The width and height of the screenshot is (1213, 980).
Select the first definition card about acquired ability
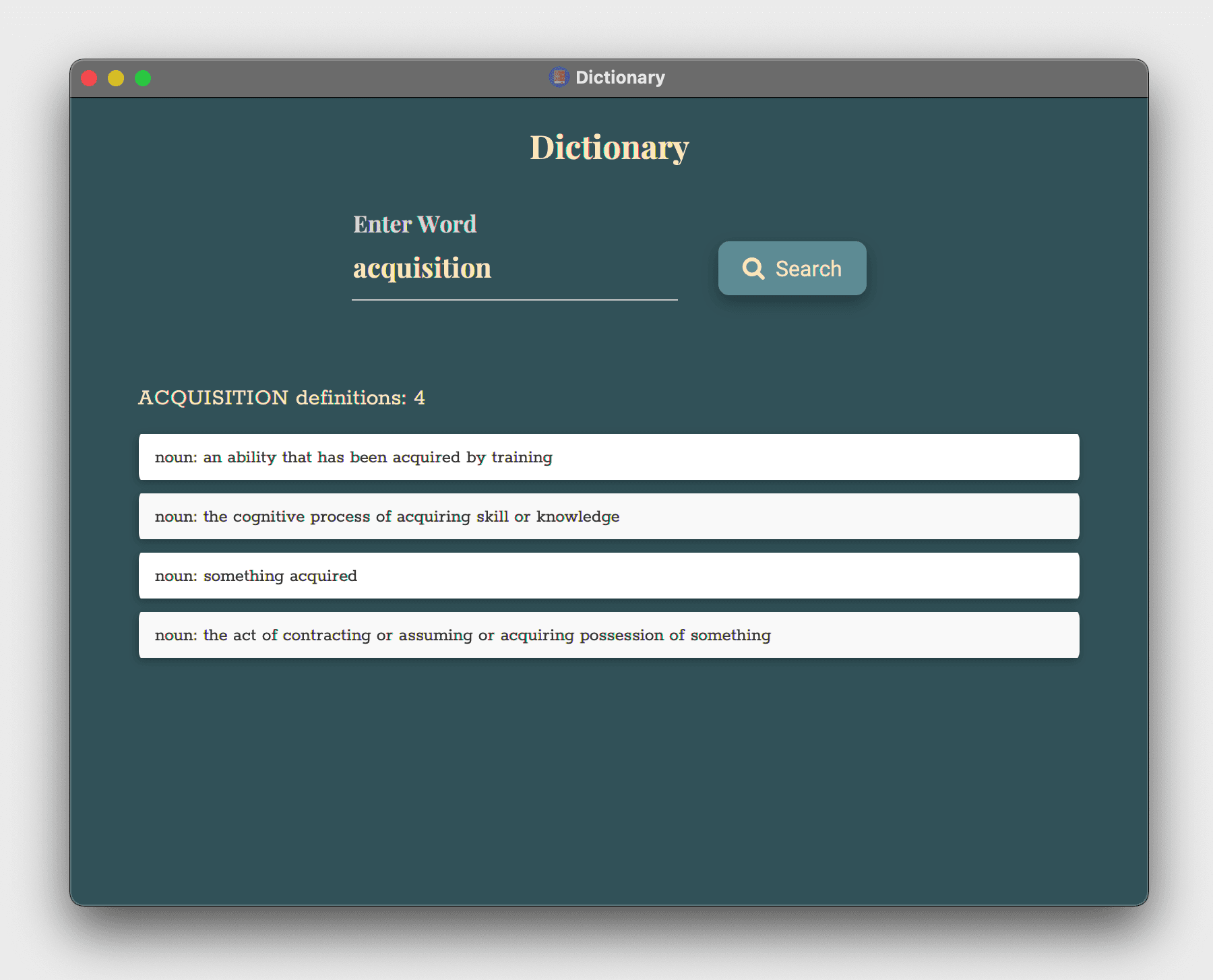click(x=609, y=457)
